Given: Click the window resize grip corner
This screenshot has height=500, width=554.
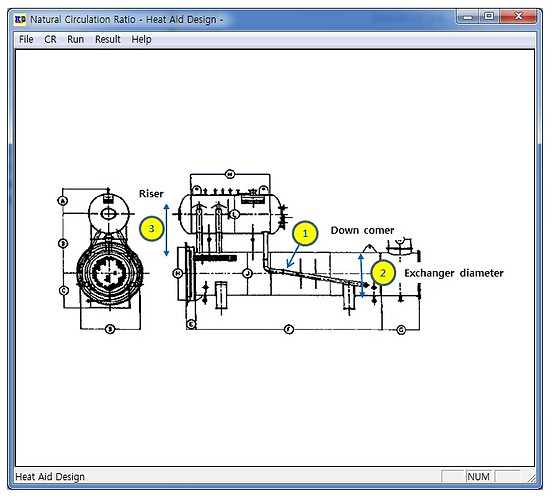Looking at the screenshot, I should tap(532, 478).
